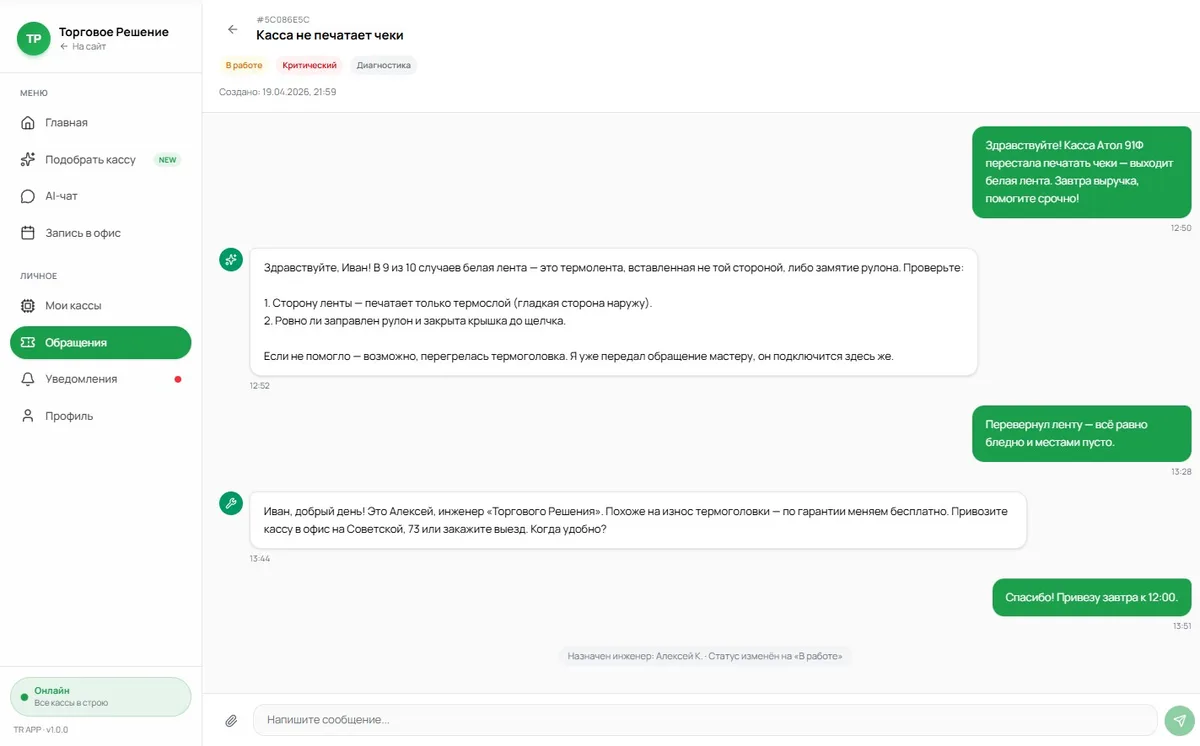
Task: Open Уведомления menu item
Action: tap(100, 379)
